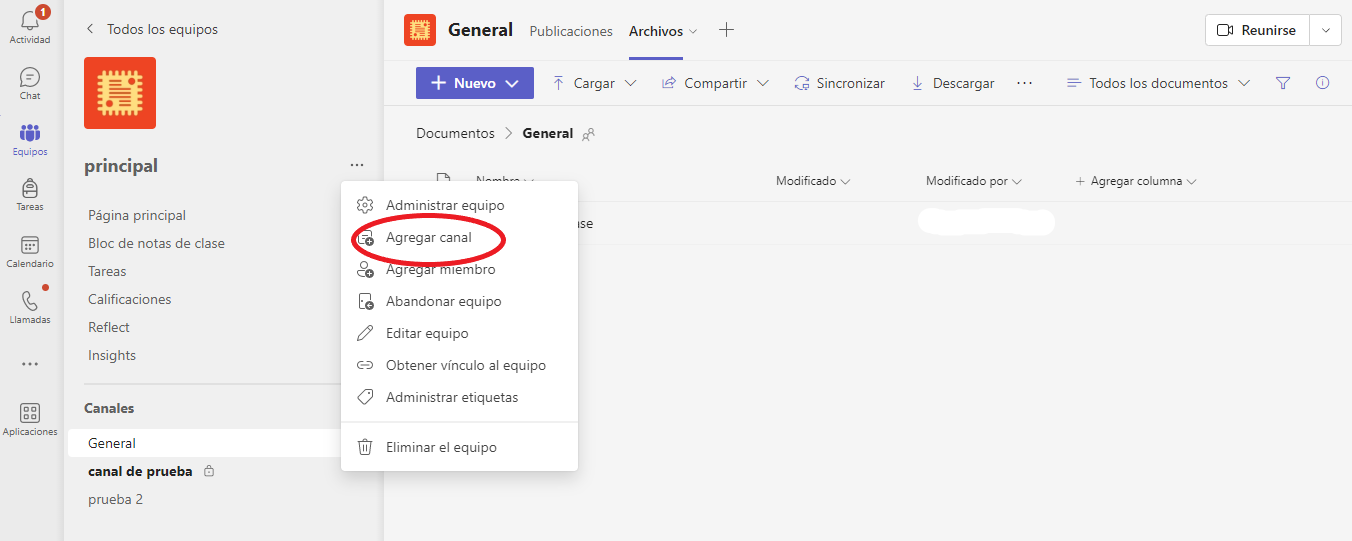Switch to the Publicaciones tab
The image size is (1352, 541).
570,32
